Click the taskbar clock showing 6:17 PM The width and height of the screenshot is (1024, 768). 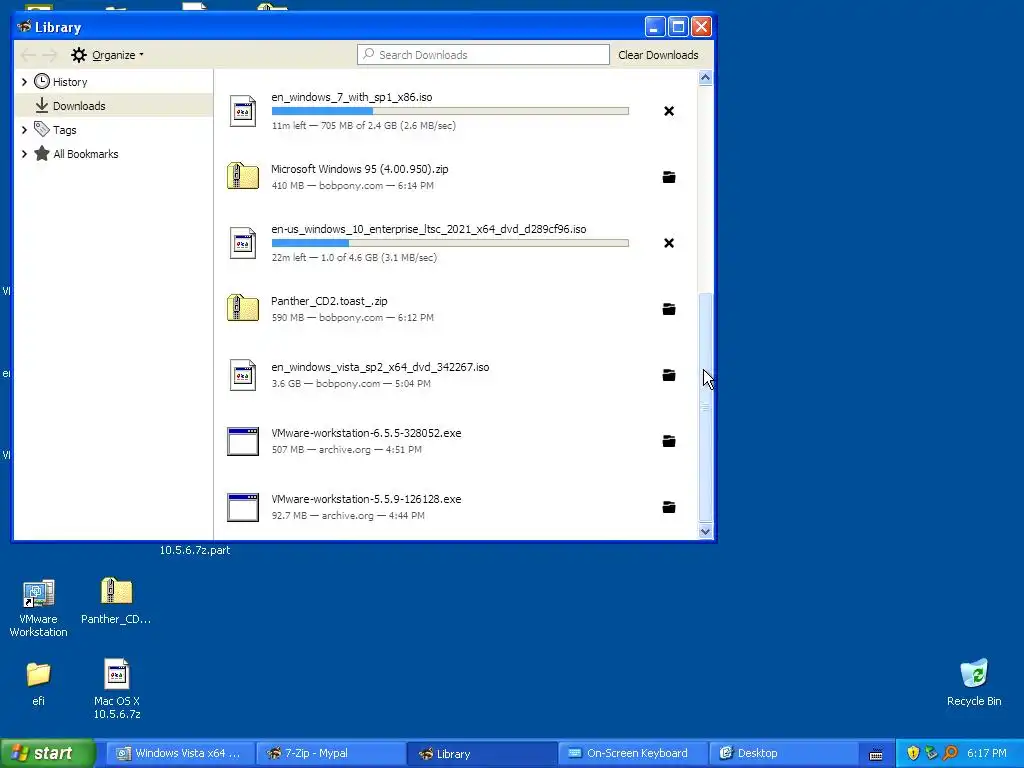click(x=987, y=753)
